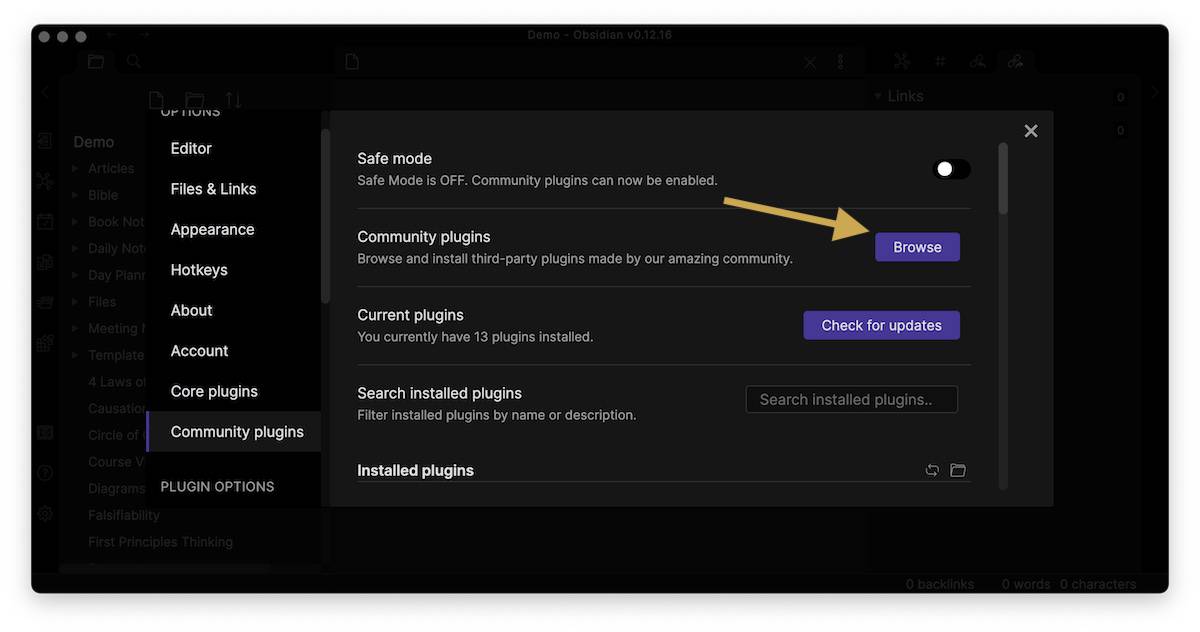
Task: Click the 0 backlinks status entry
Action: (940, 584)
